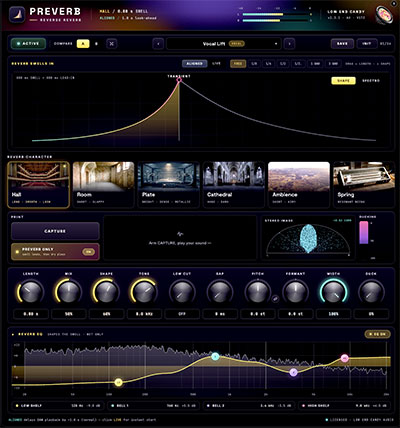Select the 1 bar sync length
This screenshot has height=428, width=400.
click(x=315, y=63)
